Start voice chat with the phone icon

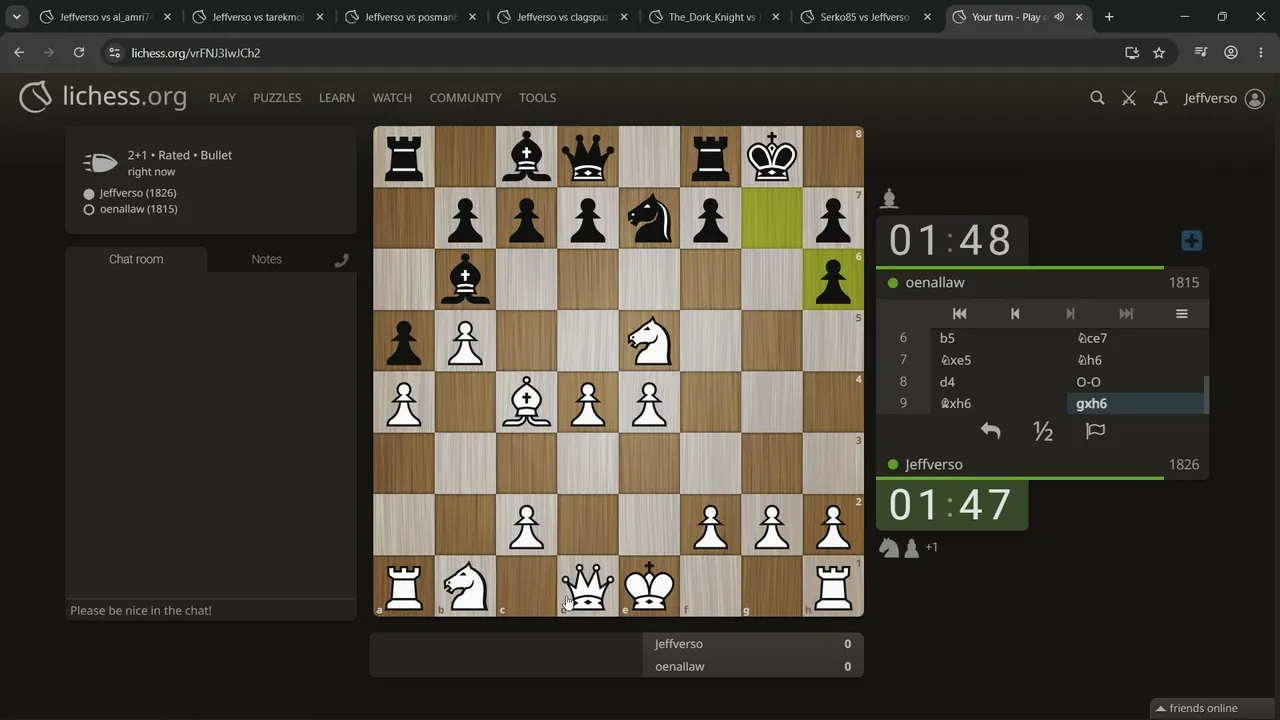(341, 260)
